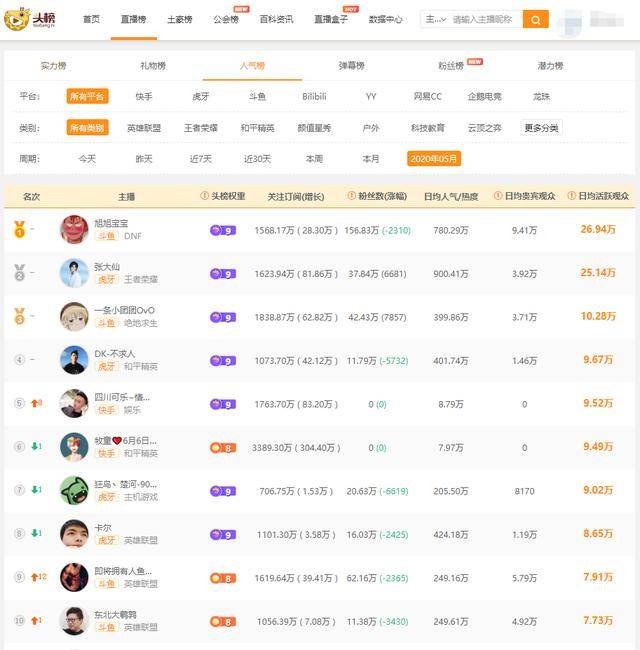Click info icon beside 粉丝数(涨幅) header
Screen dimensions: 640x650
point(351,196)
